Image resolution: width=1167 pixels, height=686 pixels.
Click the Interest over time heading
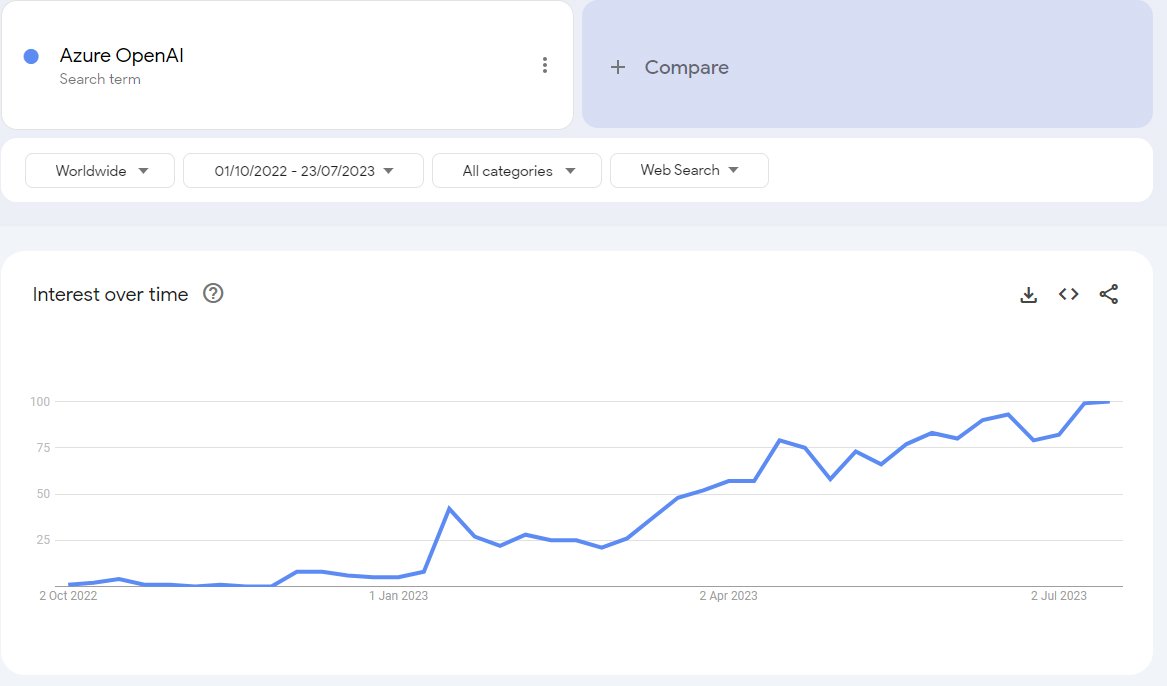[110, 295]
